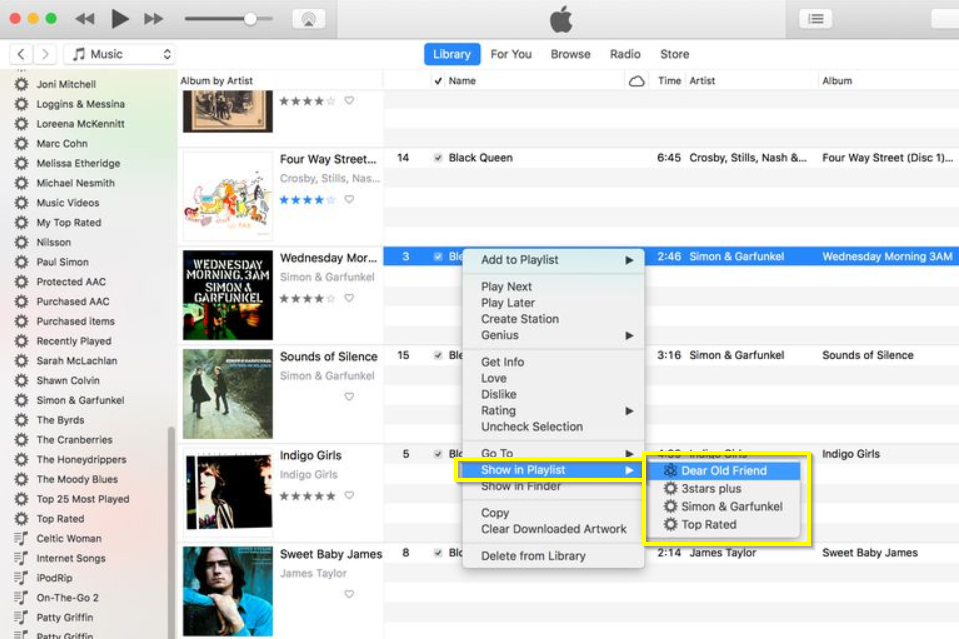Choose Delete from Library
The image size is (959, 639).
533,556
